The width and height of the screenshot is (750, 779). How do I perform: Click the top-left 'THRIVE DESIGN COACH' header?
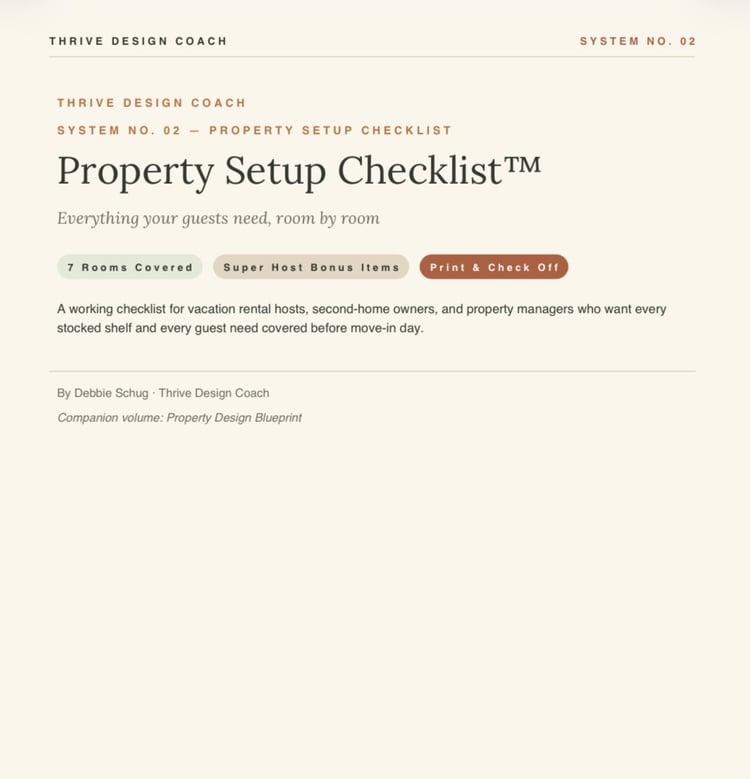point(138,41)
